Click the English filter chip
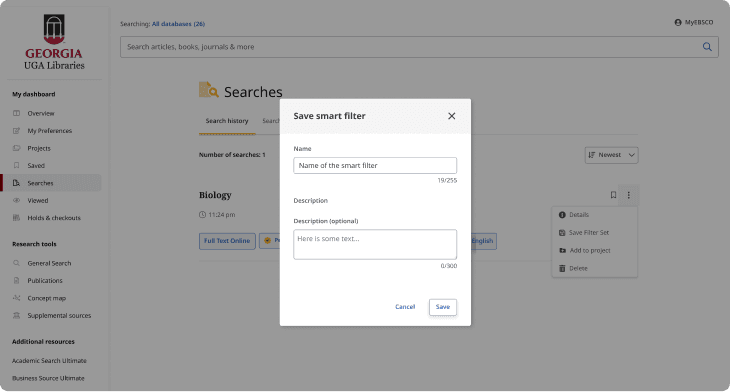 click(483, 241)
